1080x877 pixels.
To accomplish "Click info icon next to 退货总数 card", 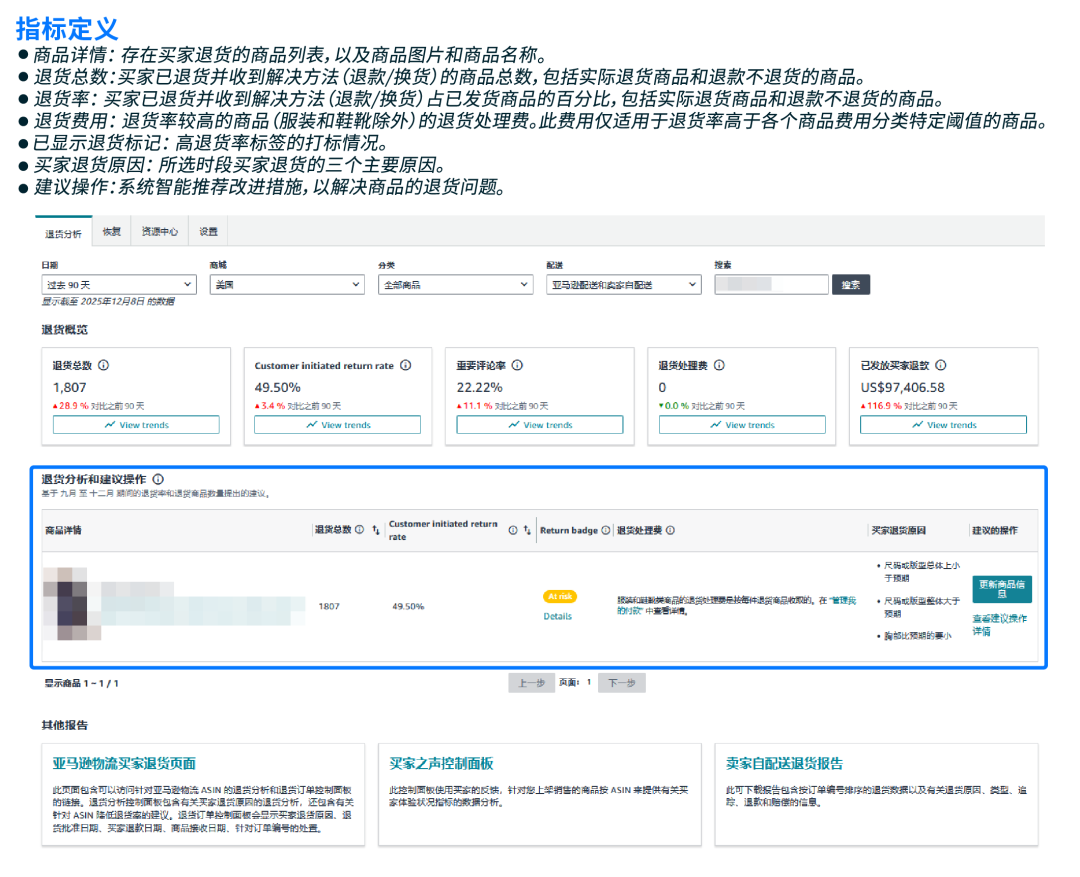I will [103, 366].
